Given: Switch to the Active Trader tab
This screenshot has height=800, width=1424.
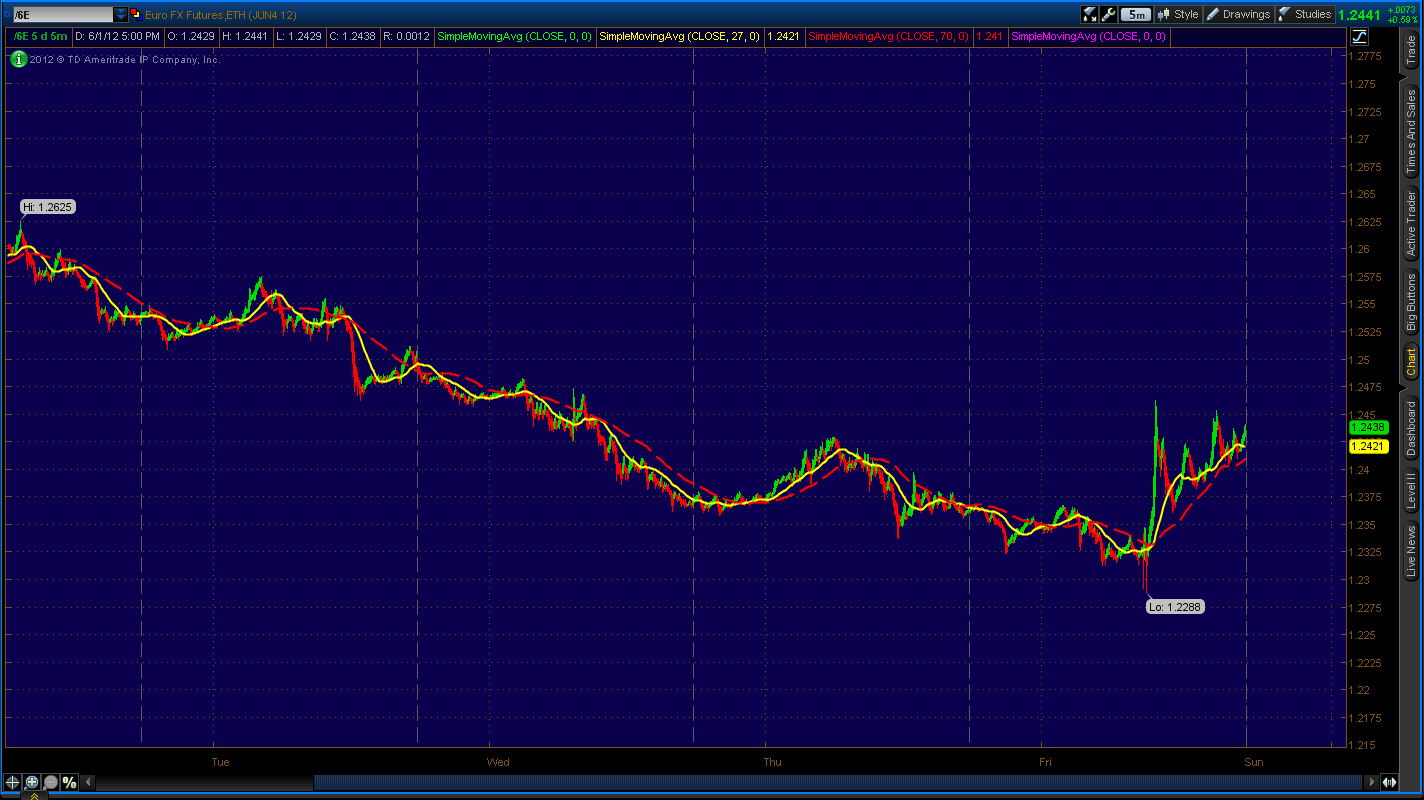Looking at the screenshot, I should tap(1411, 224).
